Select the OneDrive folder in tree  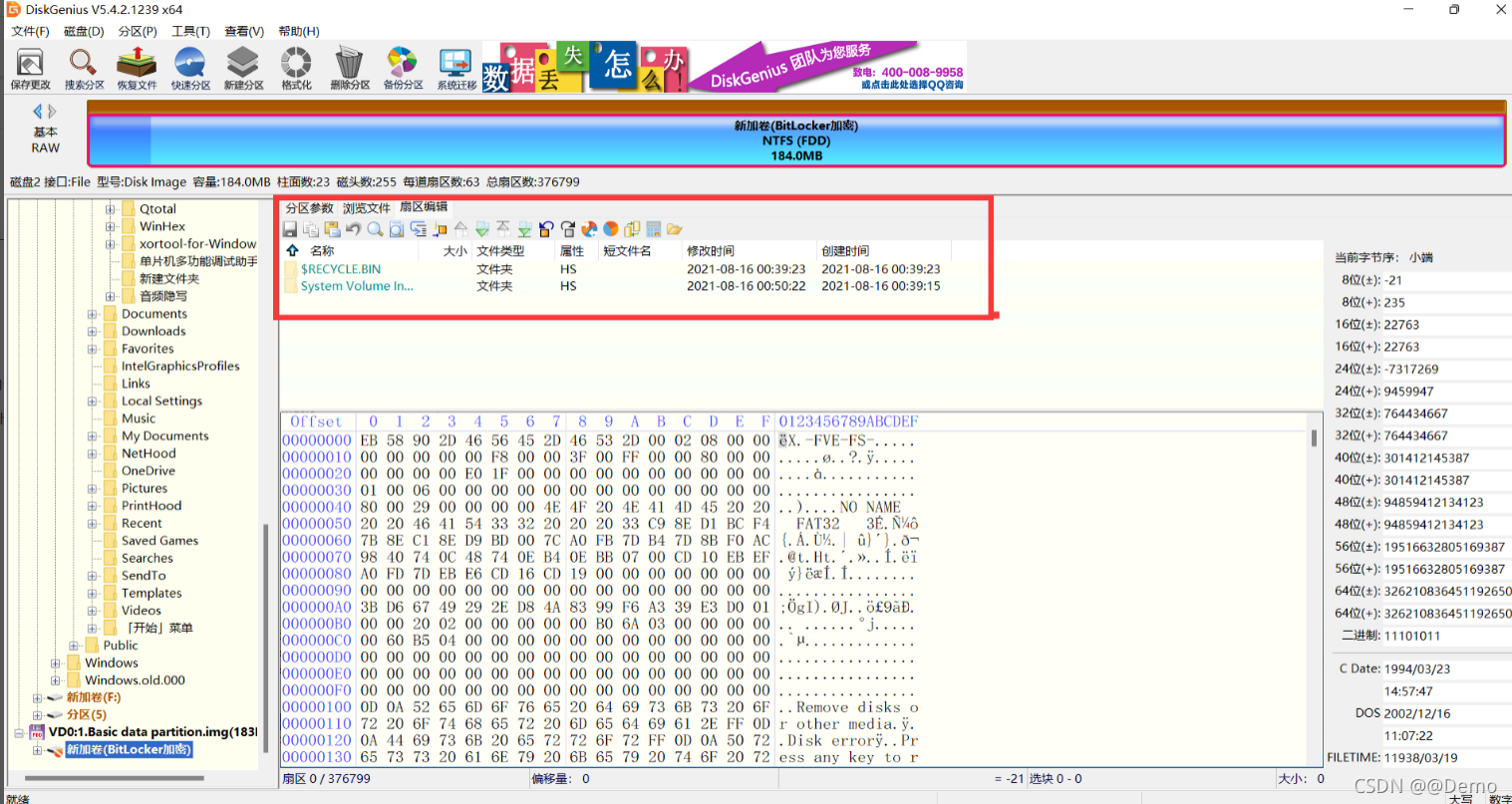coord(149,471)
